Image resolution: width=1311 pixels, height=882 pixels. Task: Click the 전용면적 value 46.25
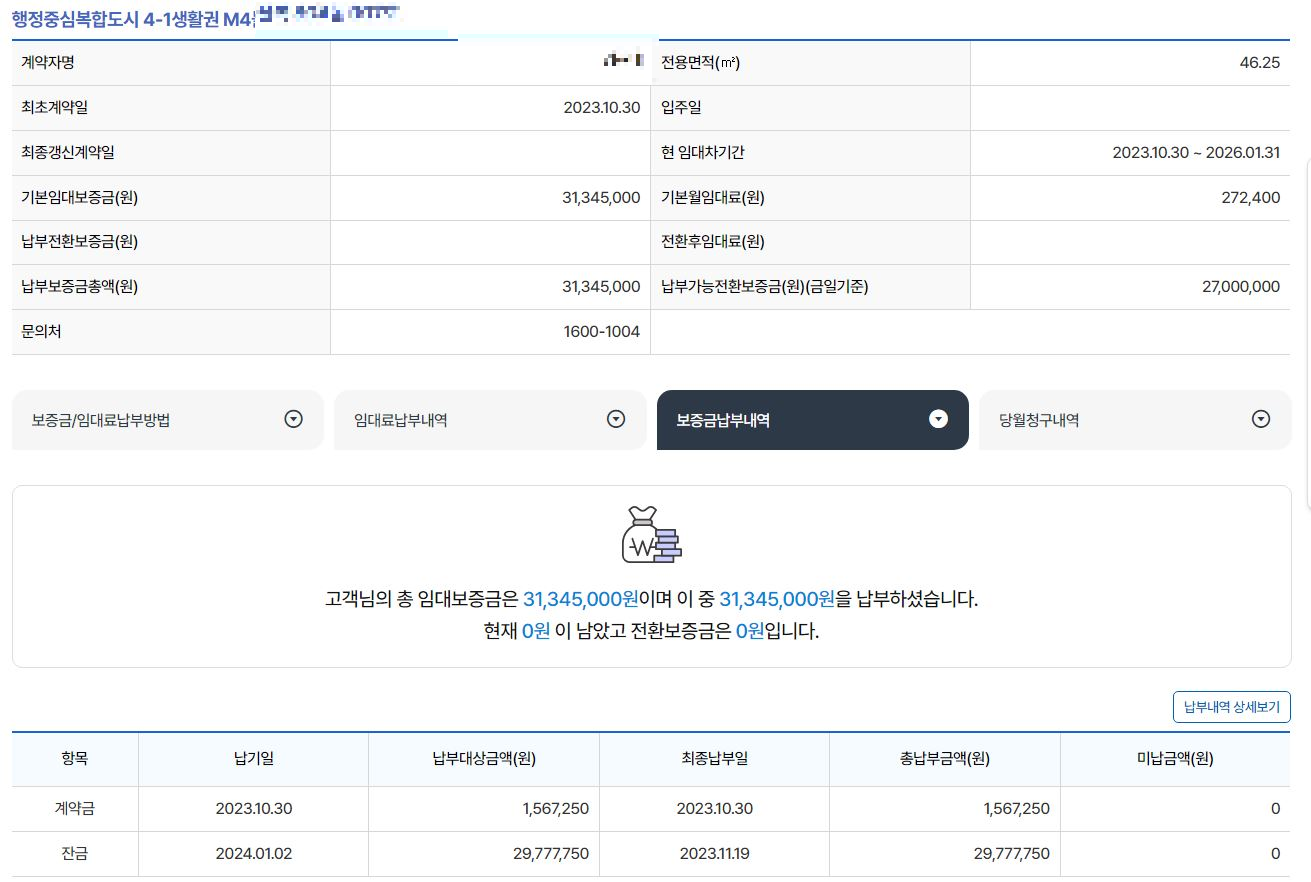pos(1260,63)
